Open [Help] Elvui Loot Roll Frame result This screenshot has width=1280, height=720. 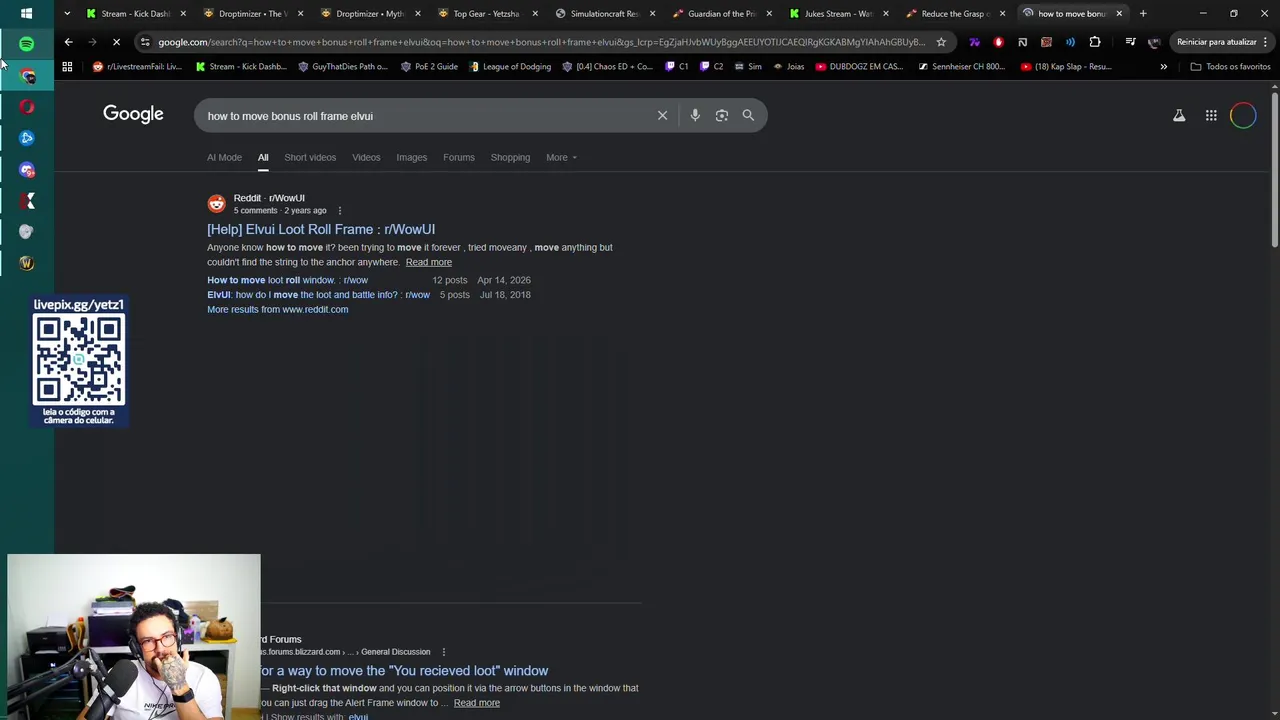coord(321,229)
